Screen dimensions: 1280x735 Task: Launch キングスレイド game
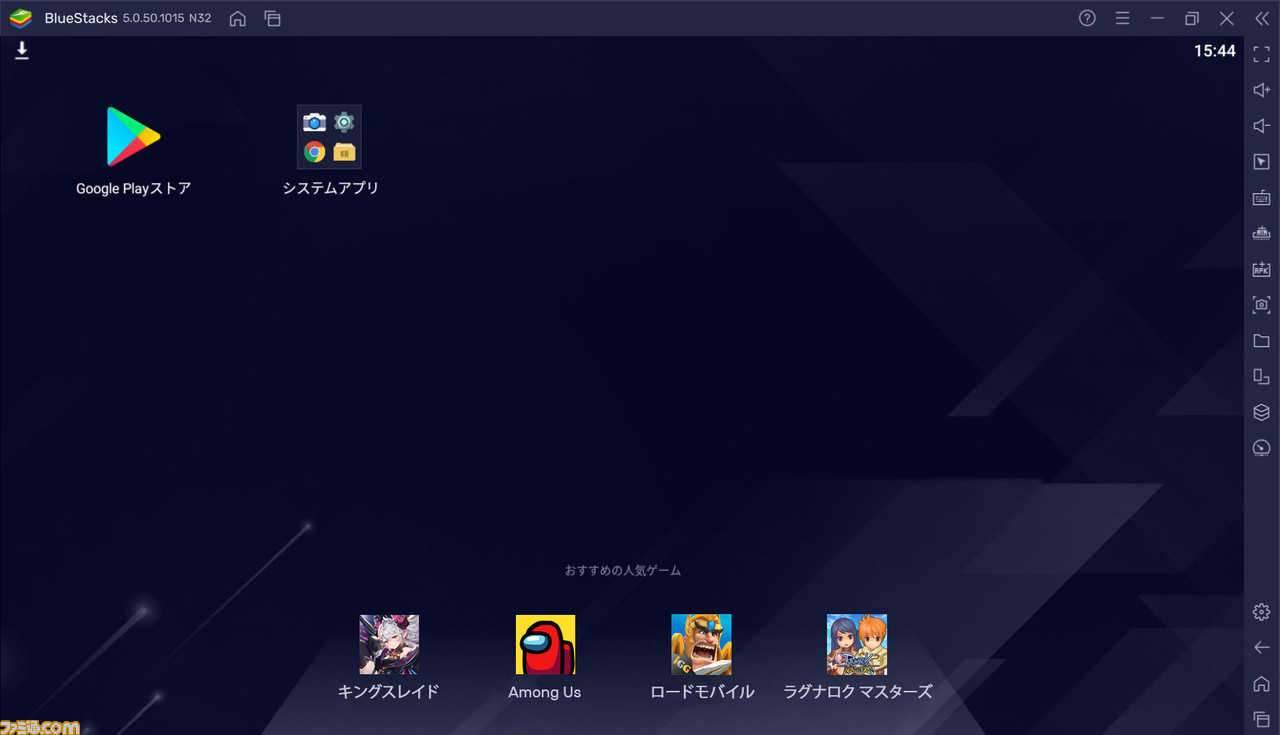coord(389,645)
